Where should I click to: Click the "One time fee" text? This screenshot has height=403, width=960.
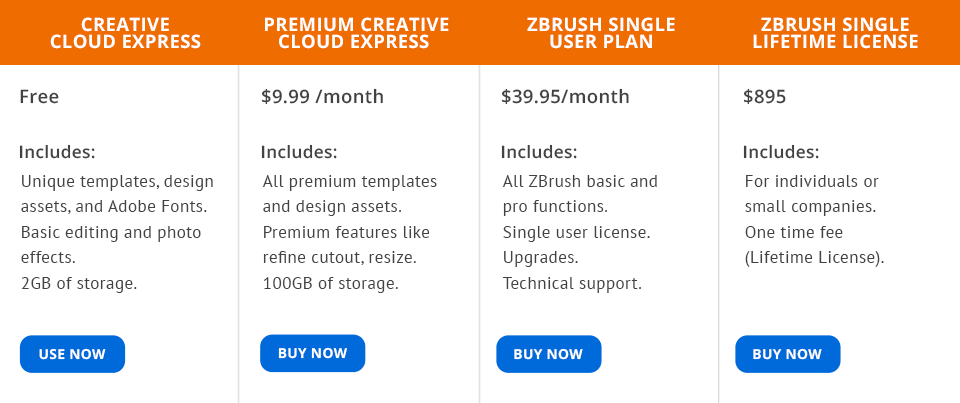click(794, 232)
